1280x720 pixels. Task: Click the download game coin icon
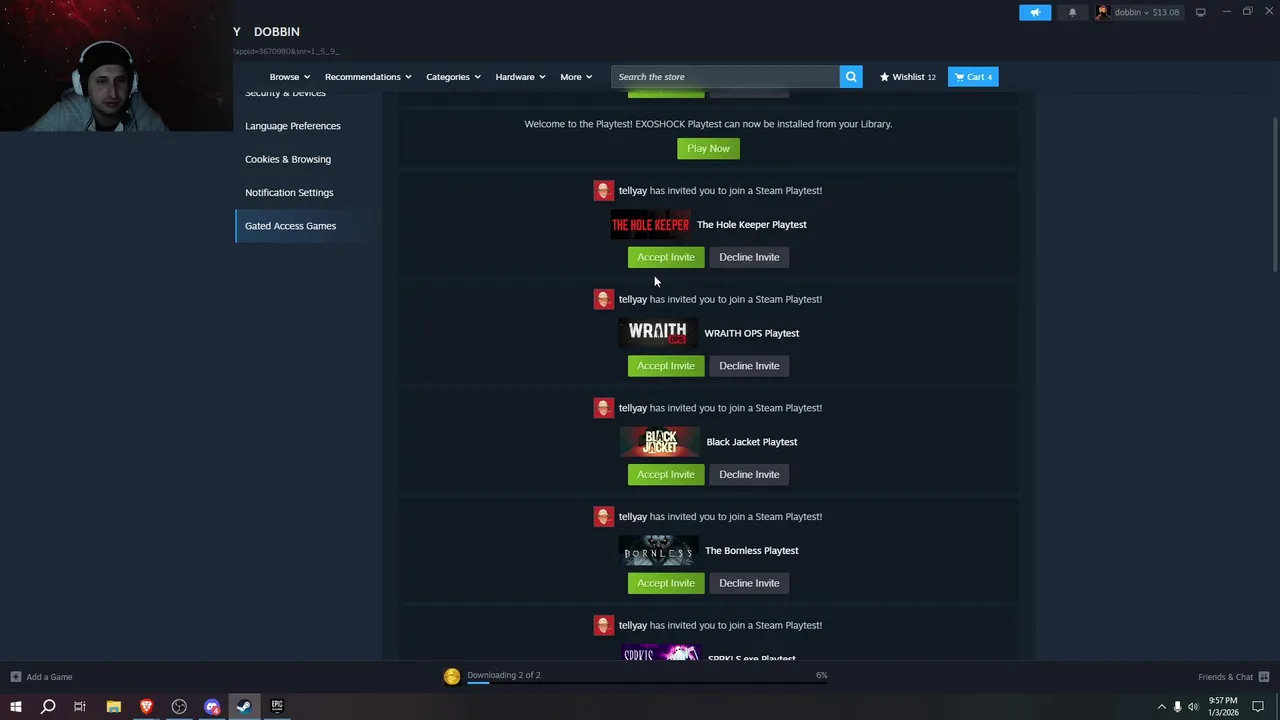pos(452,677)
